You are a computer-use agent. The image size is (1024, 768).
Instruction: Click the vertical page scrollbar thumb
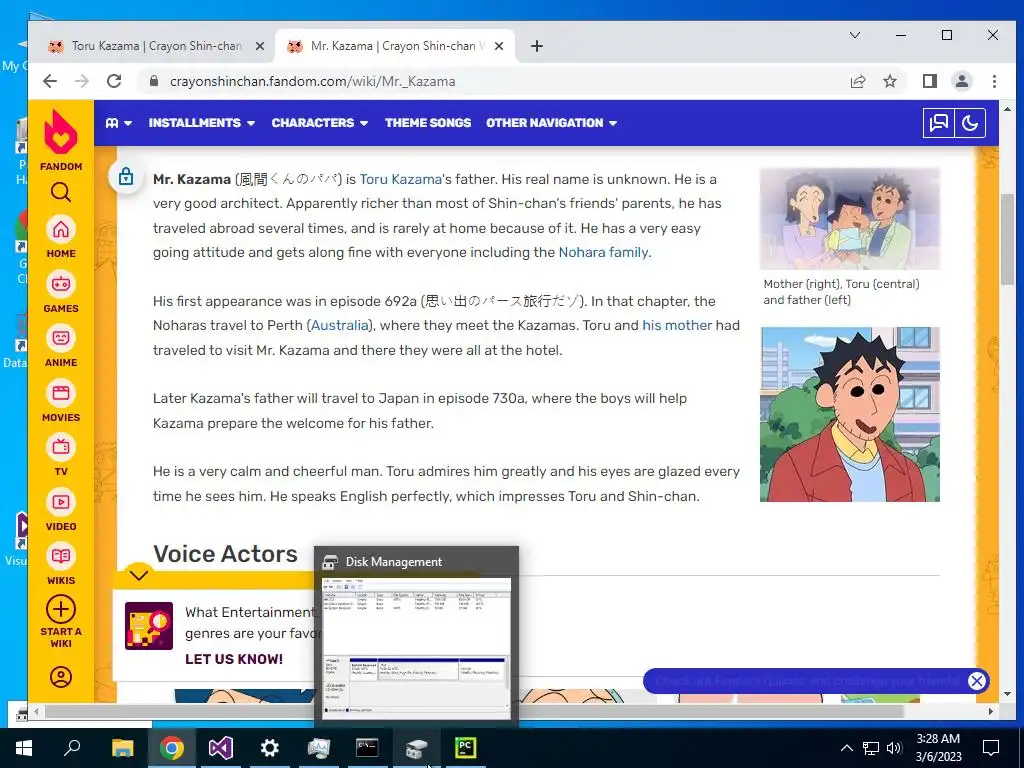[x=1006, y=238]
